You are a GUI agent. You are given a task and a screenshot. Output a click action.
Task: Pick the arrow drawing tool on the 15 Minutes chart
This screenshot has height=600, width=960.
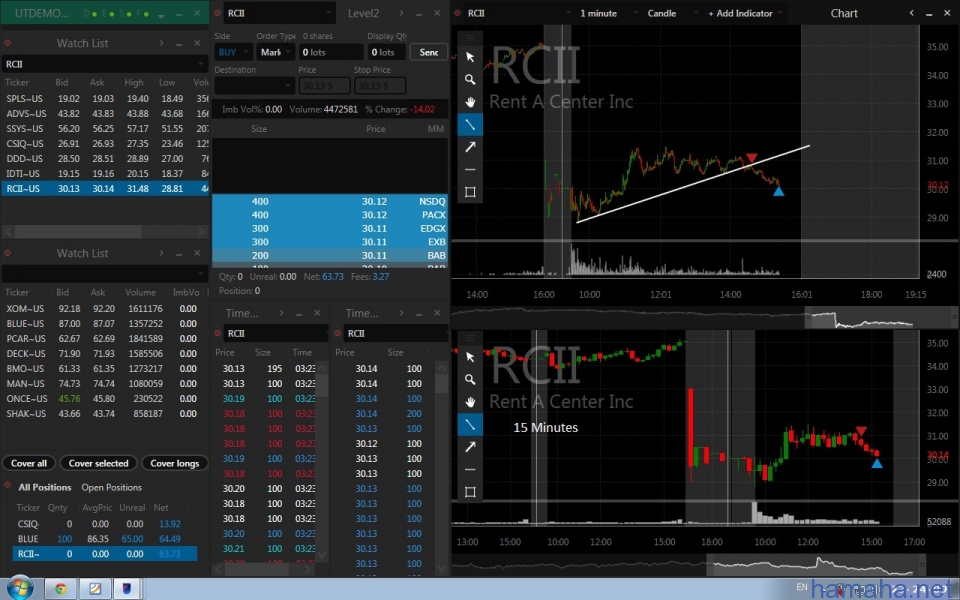(470, 447)
